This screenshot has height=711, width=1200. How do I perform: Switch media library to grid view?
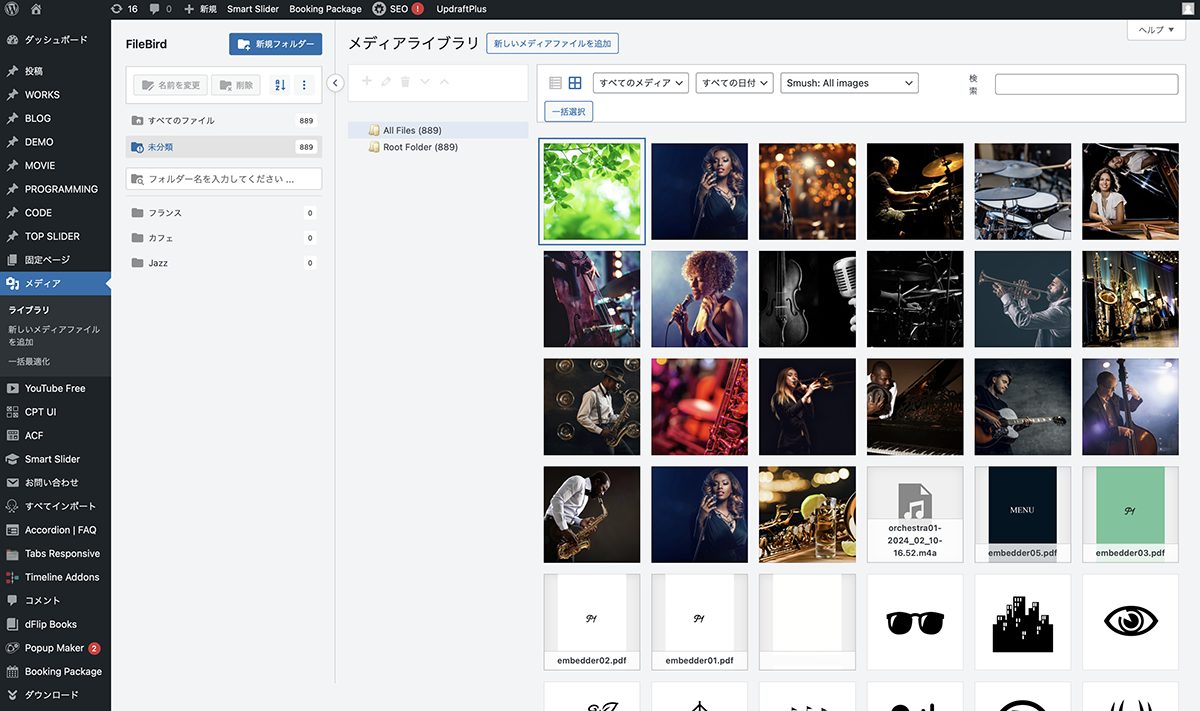(575, 83)
